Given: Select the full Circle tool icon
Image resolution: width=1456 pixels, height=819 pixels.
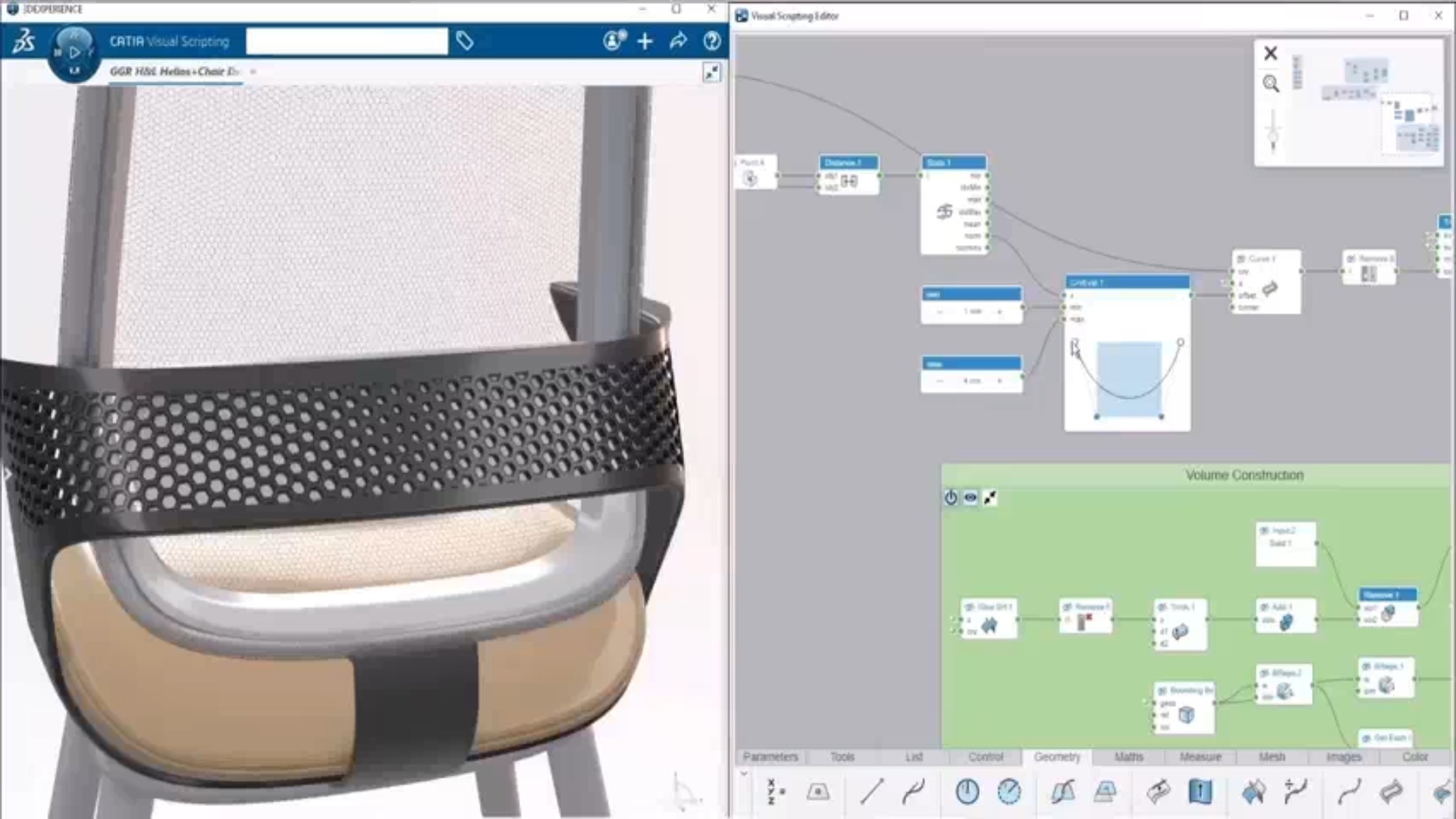Looking at the screenshot, I should click(x=967, y=792).
